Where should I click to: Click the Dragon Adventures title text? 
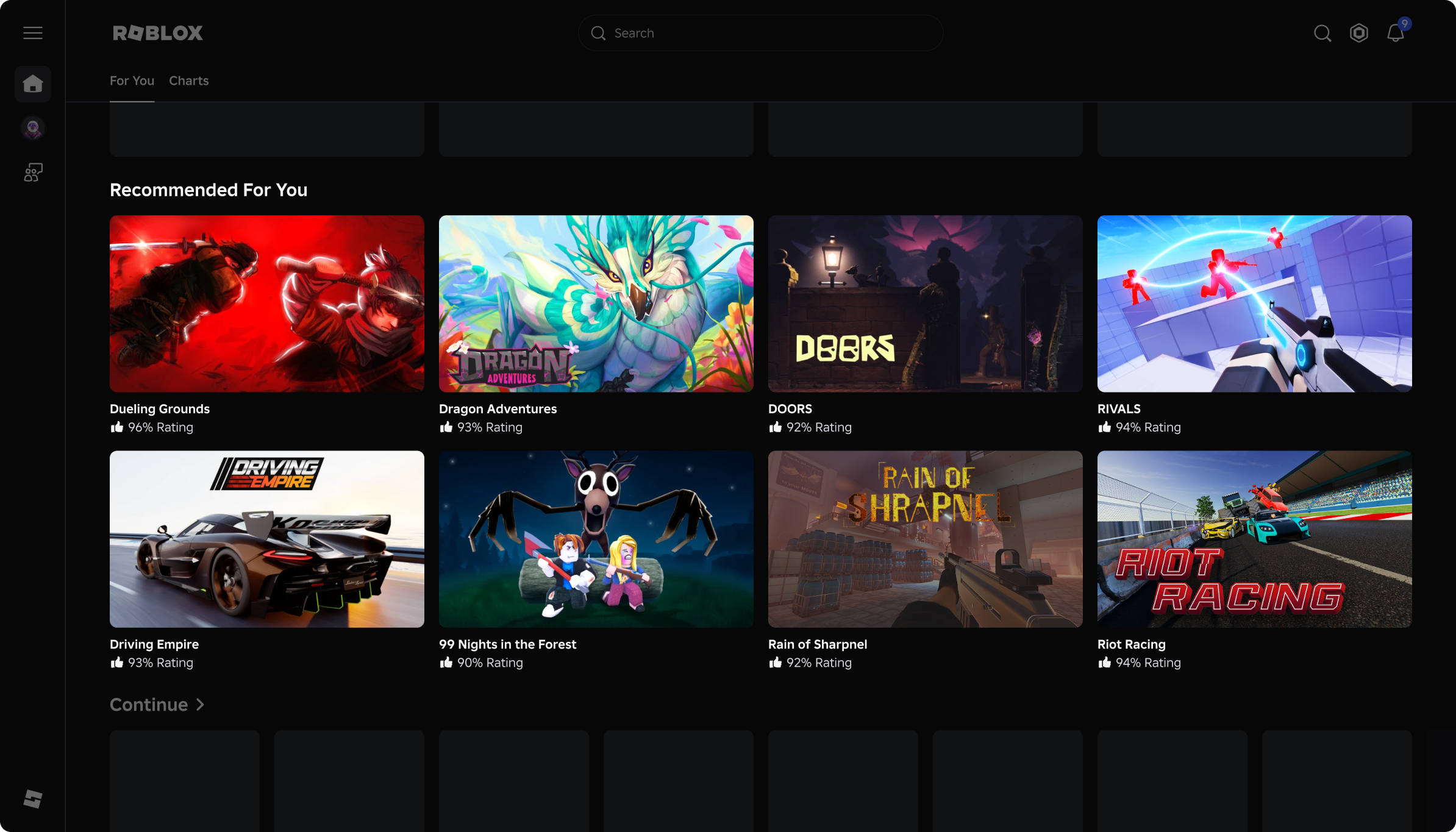[x=498, y=409]
